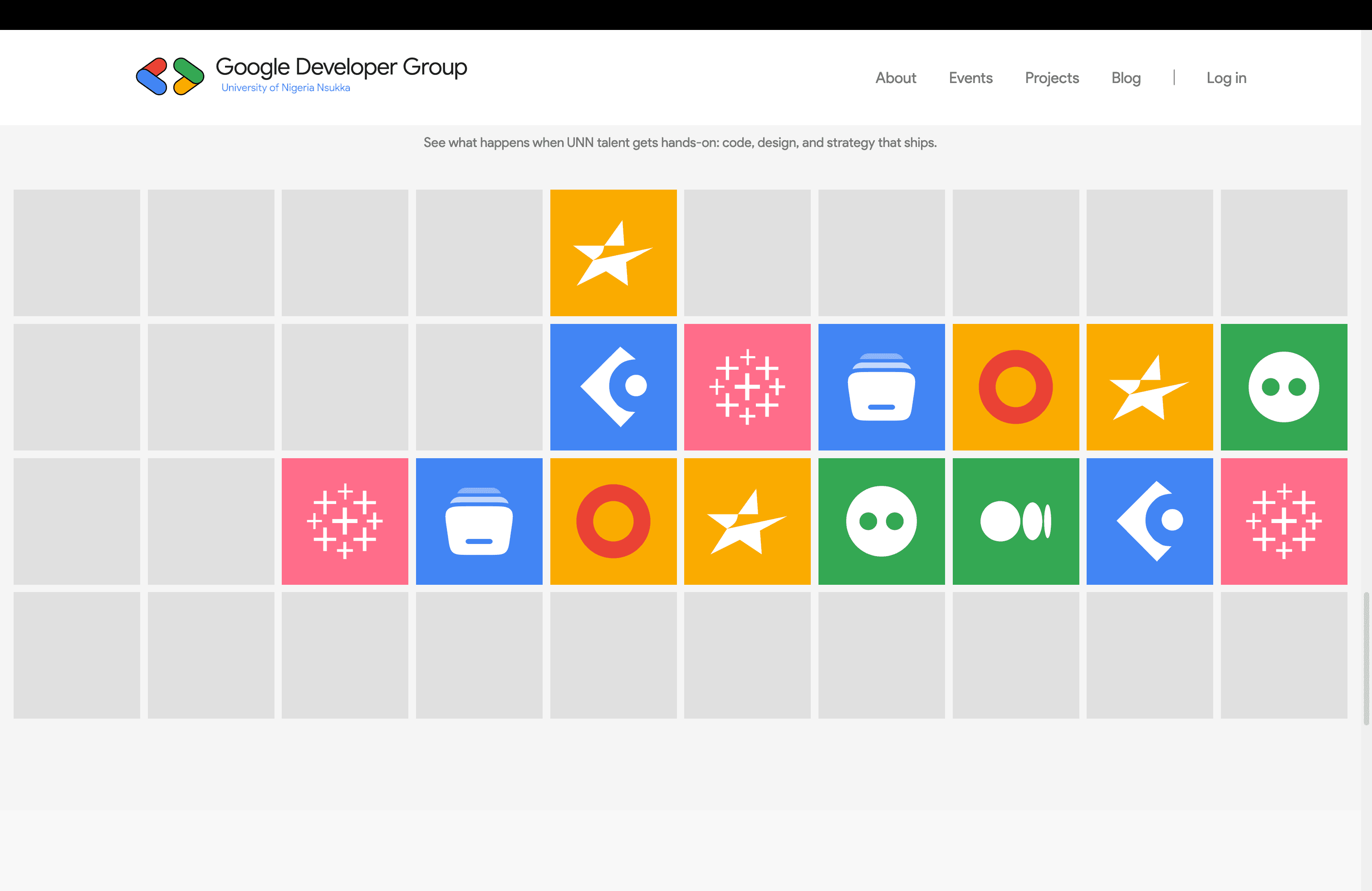This screenshot has width=1372, height=891.
Task: Open the third-row blue archive box tile
Action: (x=479, y=522)
